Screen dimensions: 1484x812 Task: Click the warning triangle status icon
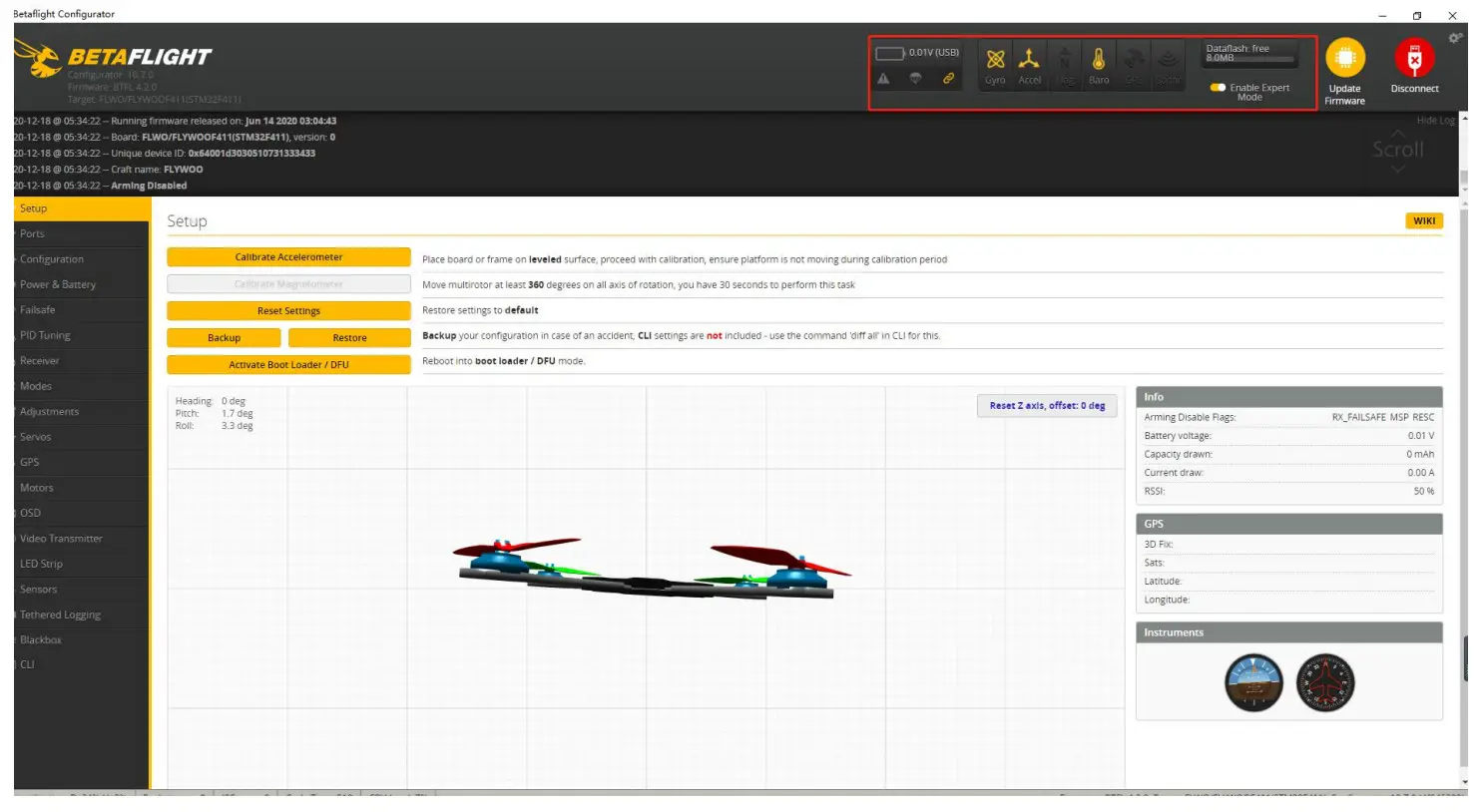tap(884, 77)
